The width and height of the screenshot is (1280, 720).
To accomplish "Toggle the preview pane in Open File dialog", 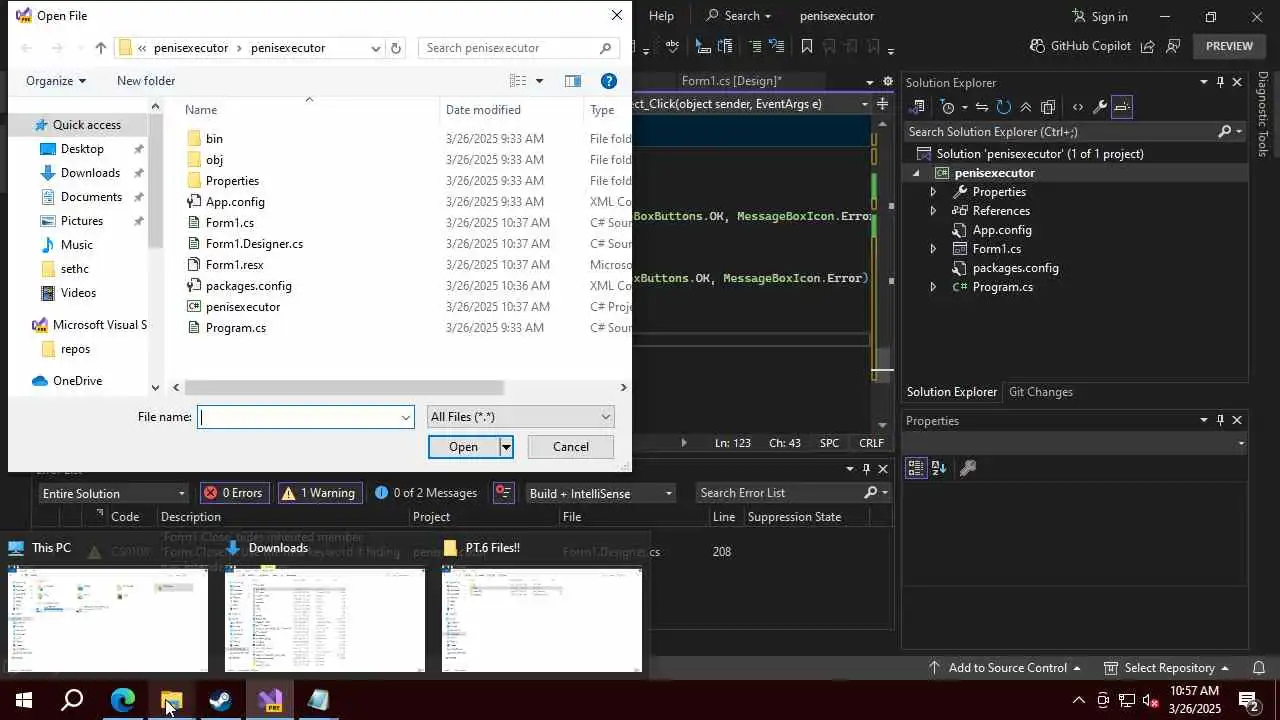I will [573, 81].
